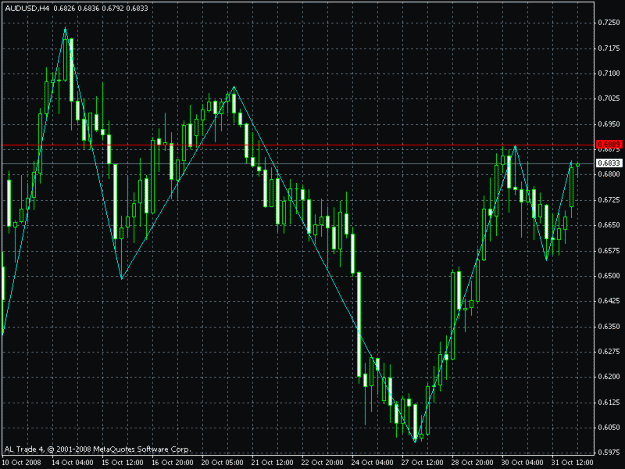Click the 0.6650 price scale value
Viewport: 625px width, 469px height.
coord(609,225)
